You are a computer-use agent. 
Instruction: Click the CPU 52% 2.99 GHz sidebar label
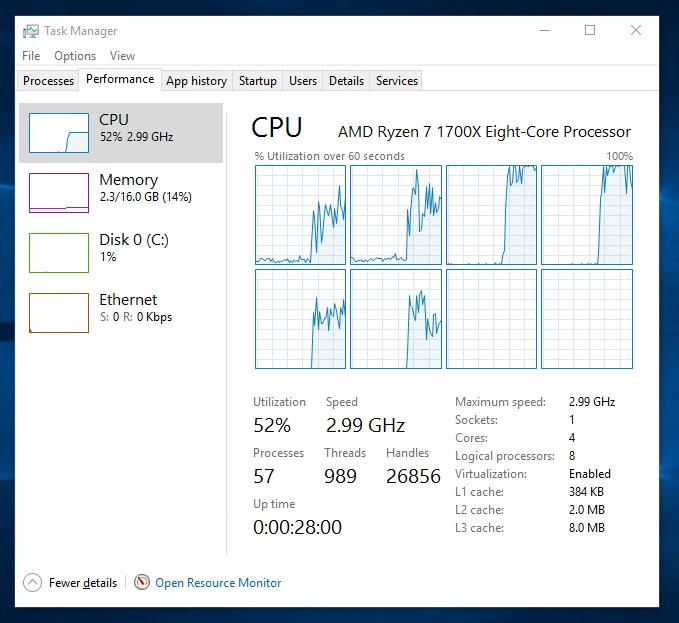[x=136, y=128]
